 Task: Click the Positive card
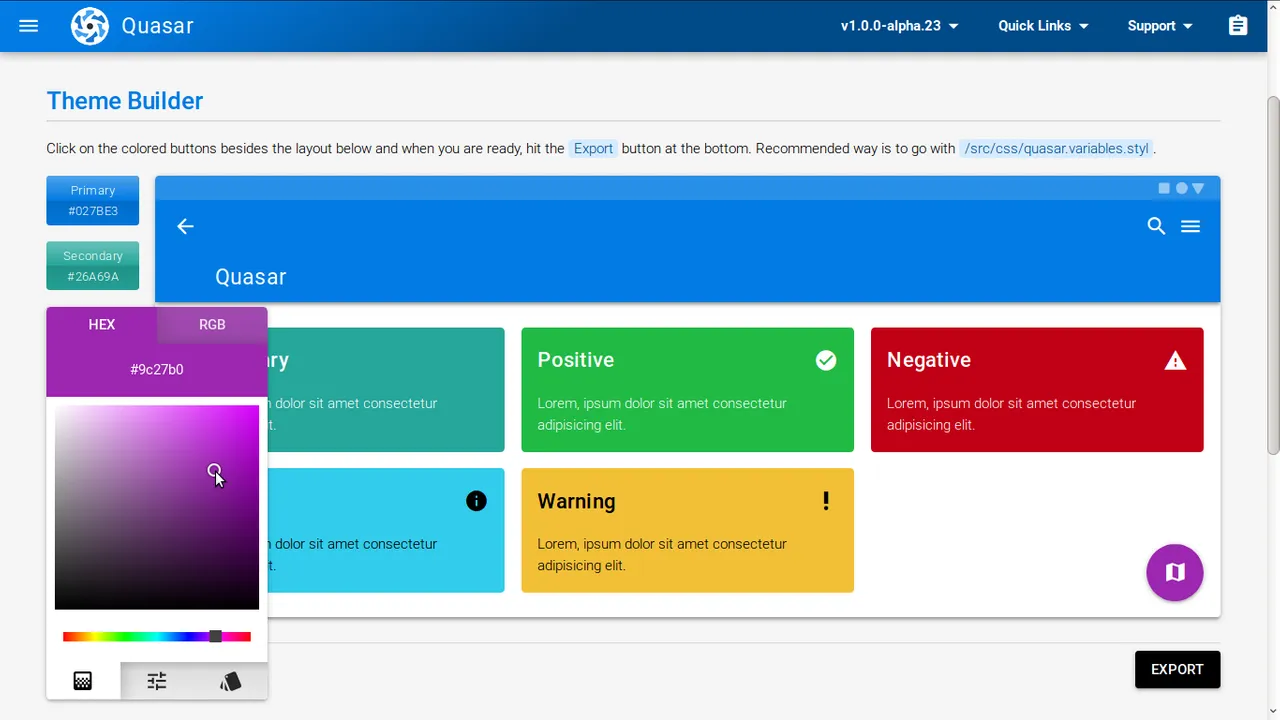(x=688, y=390)
